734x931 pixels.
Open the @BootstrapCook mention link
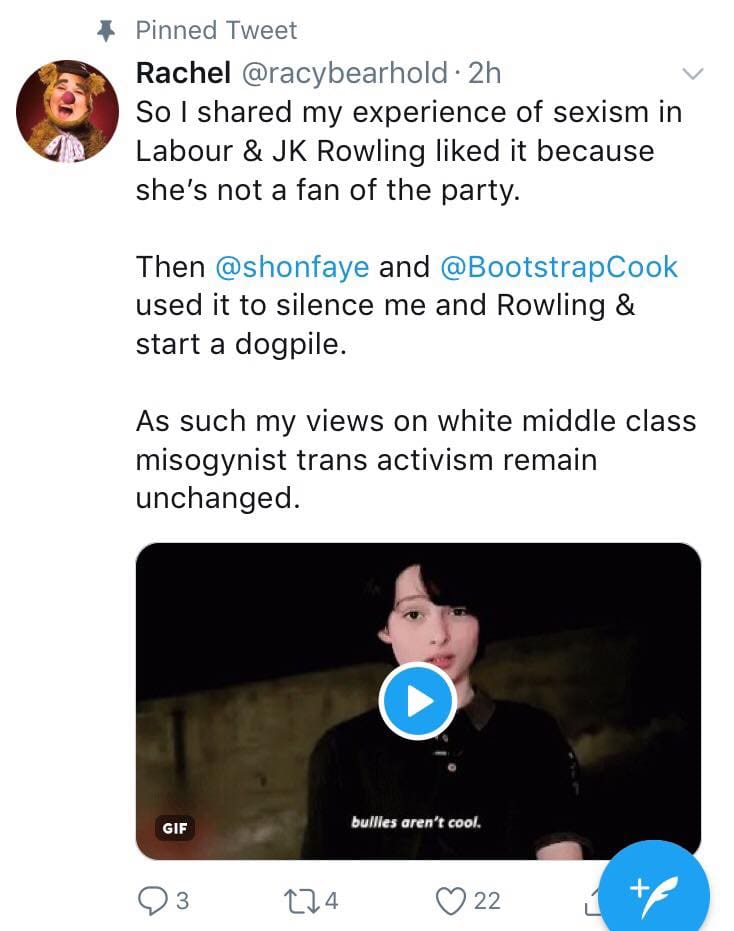tap(559, 267)
